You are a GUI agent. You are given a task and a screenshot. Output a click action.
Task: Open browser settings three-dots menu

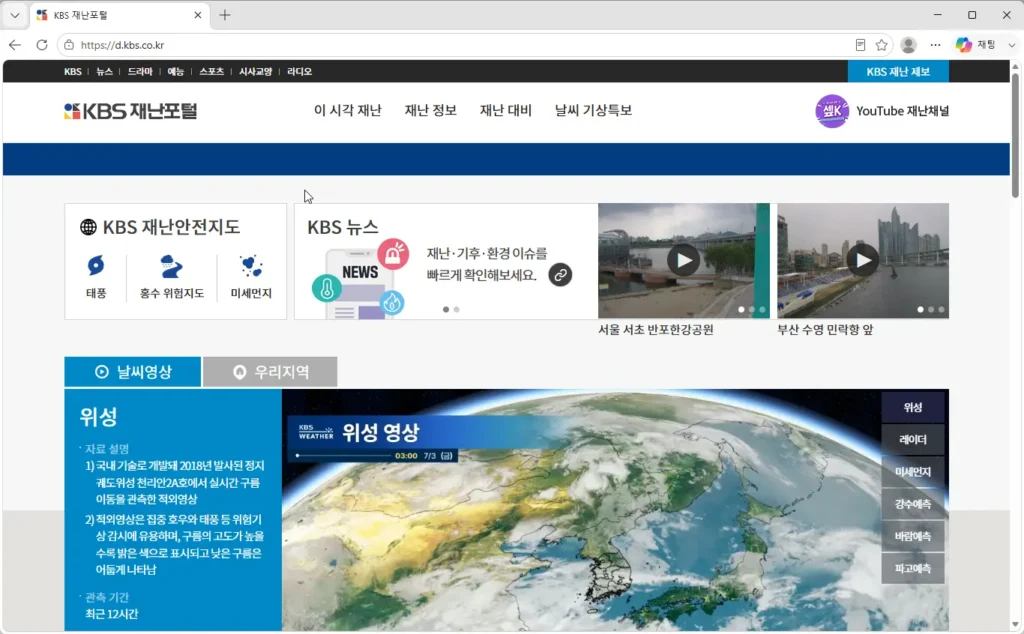pos(935,45)
